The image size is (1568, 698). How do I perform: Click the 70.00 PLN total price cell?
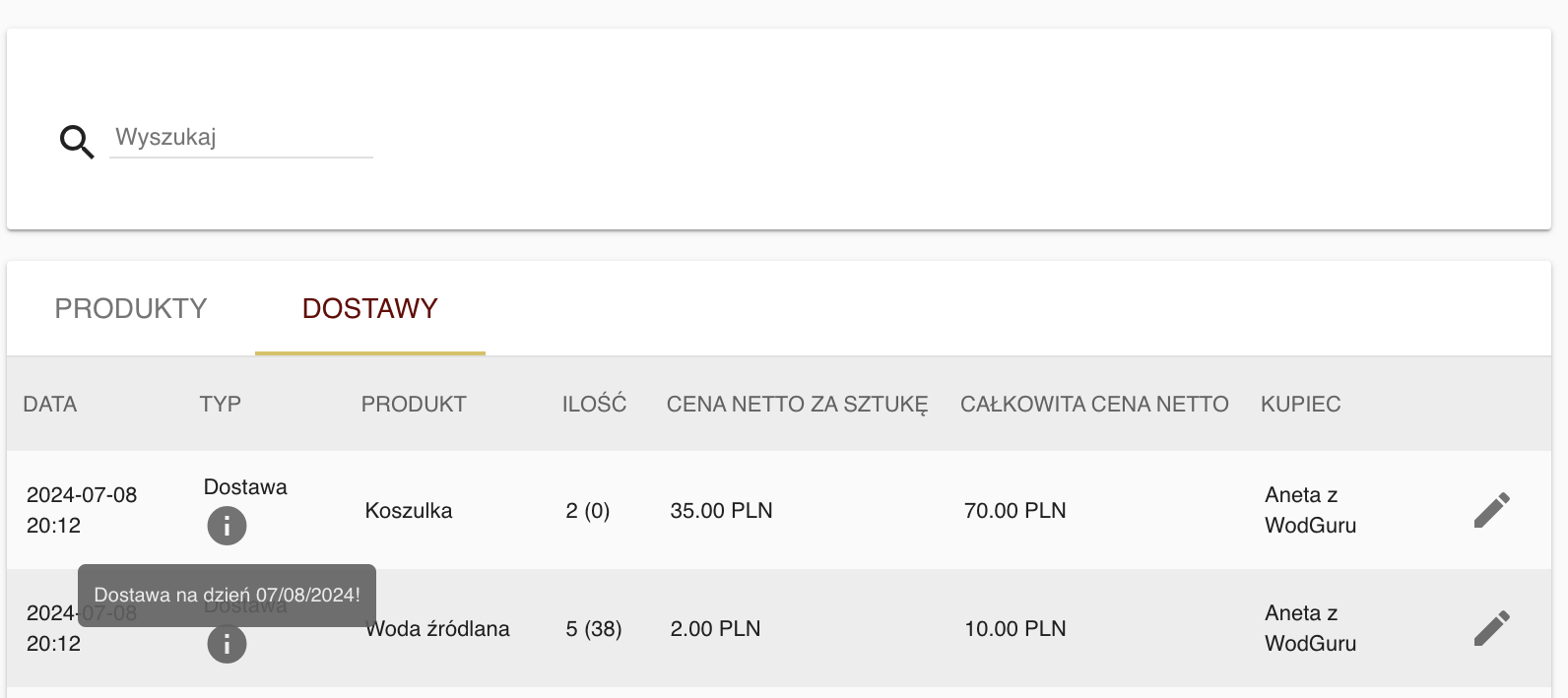pos(1015,510)
